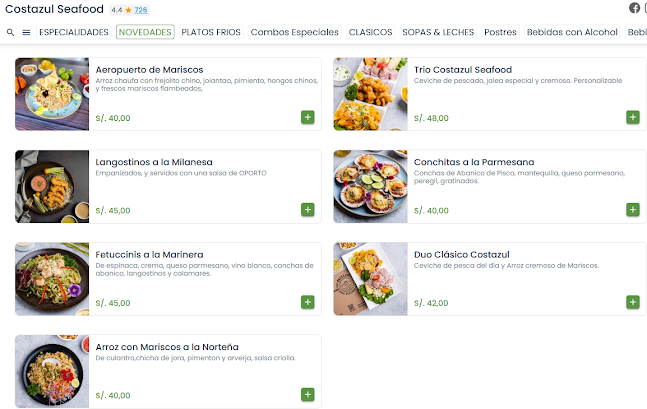
Task: Open the Bebidas con Alcohol tab
Action: coord(572,32)
